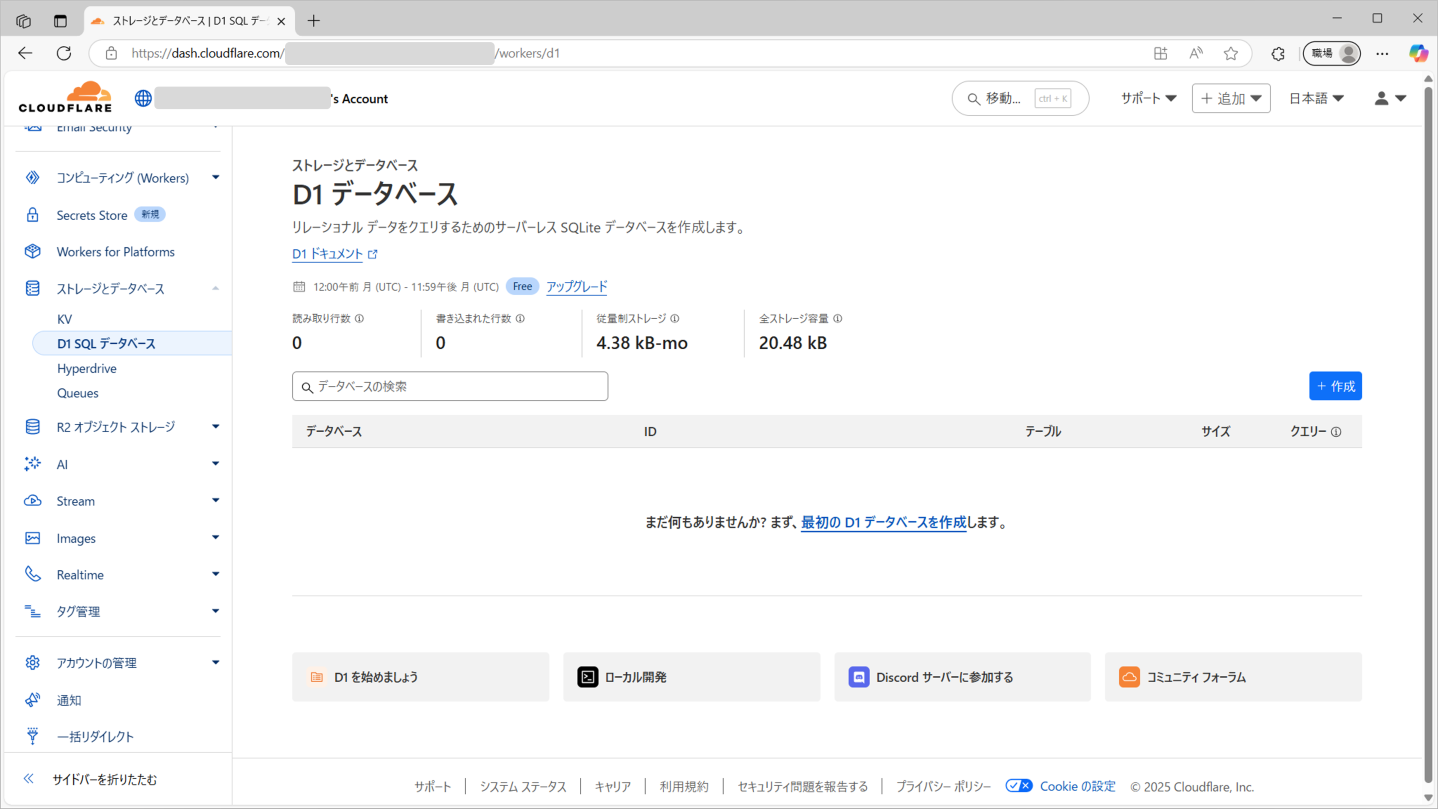The width and height of the screenshot is (1438, 809).
Task: Click 最初の D1 データベースを作成 link
Action: pyautogui.click(x=883, y=522)
